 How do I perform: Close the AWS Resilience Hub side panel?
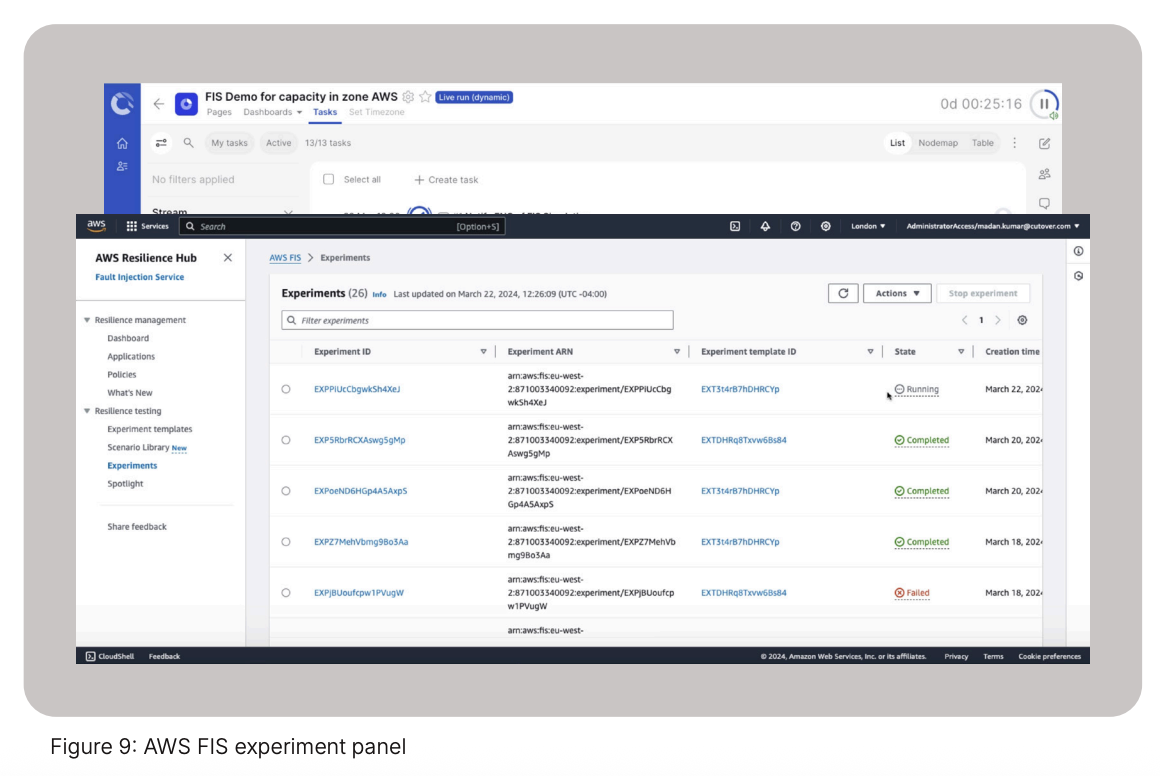point(228,257)
